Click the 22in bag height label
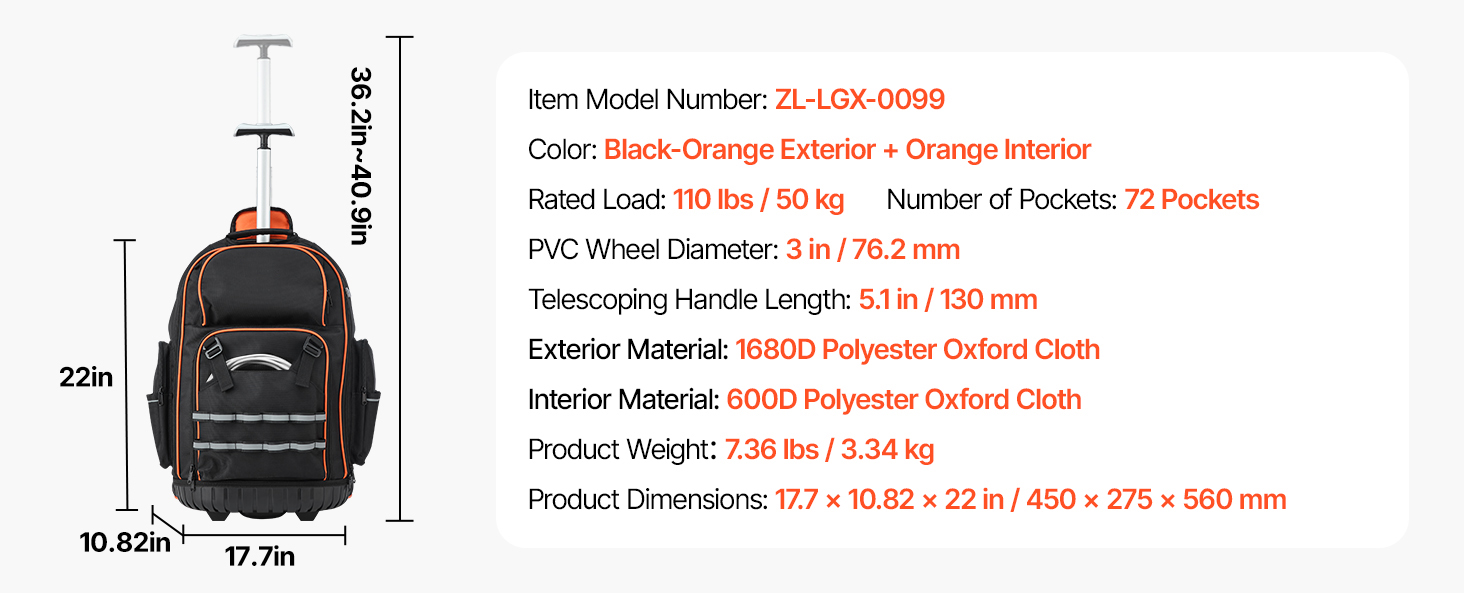This screenshot has height=600, width=1464. (x=86, y=378)
